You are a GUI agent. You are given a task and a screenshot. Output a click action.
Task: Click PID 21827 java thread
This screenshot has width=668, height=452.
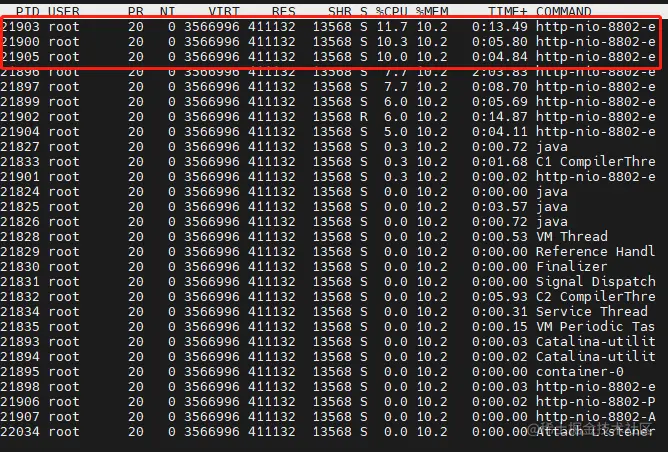click(20, 147)
